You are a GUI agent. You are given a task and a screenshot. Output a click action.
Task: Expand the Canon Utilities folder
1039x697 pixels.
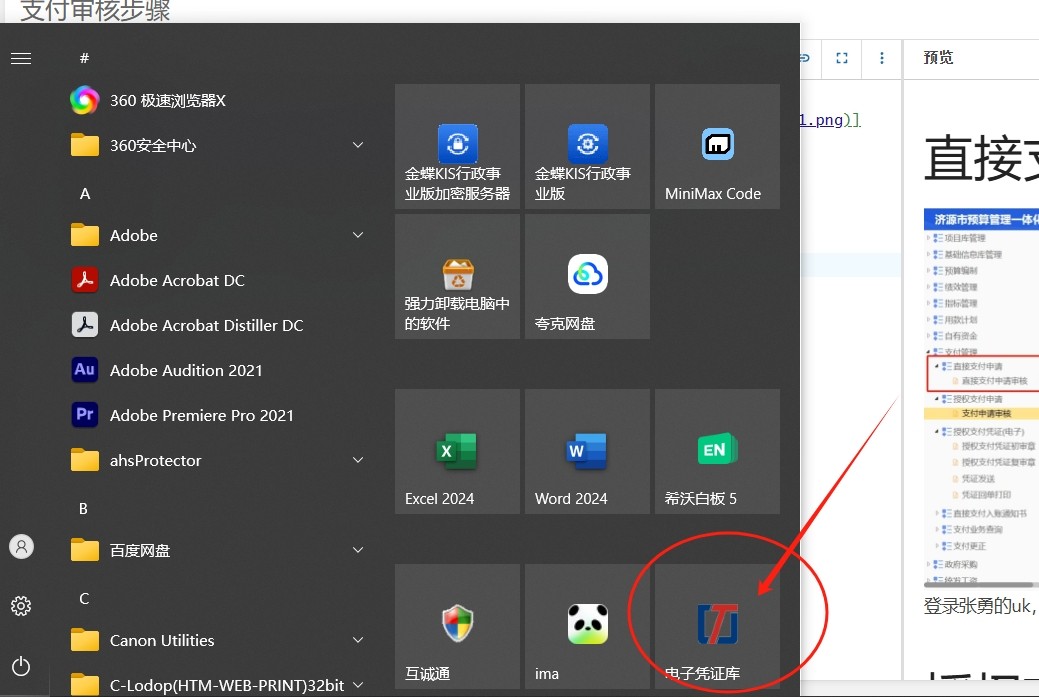[x=358, y=640]
